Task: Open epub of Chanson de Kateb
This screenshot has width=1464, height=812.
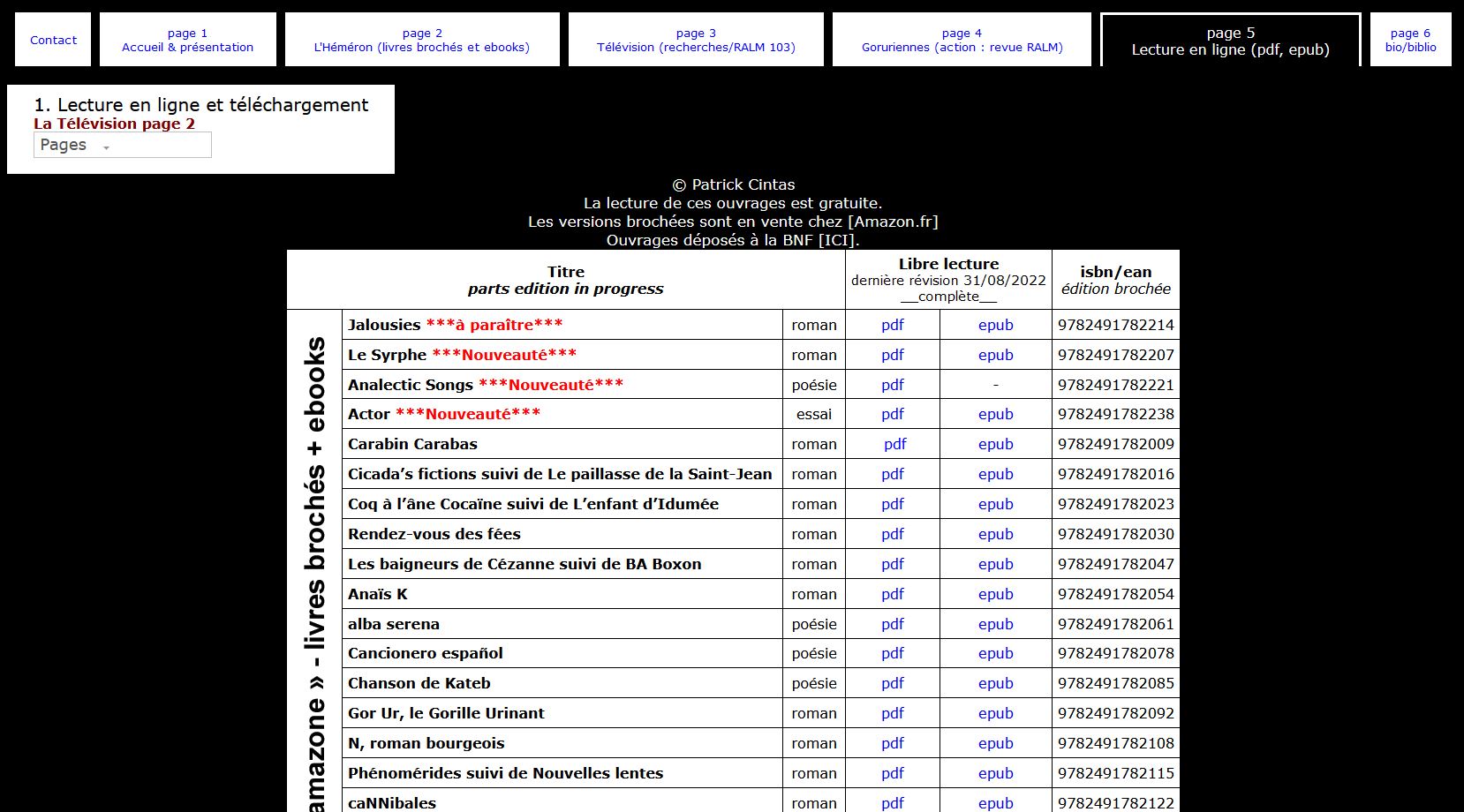Action: (995, 683)
